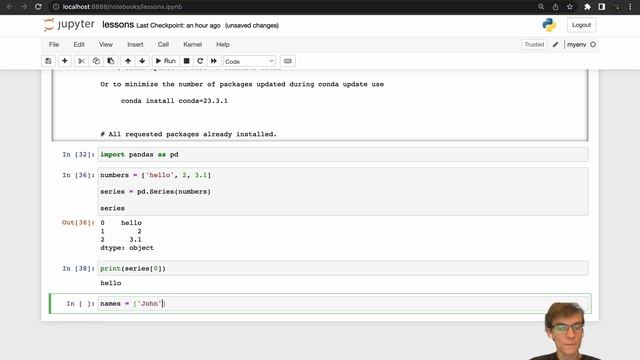Image resolution: width=640 pixels, height=360 pixels.
Task: Go forward in the browser
Action: pos(24,7)
